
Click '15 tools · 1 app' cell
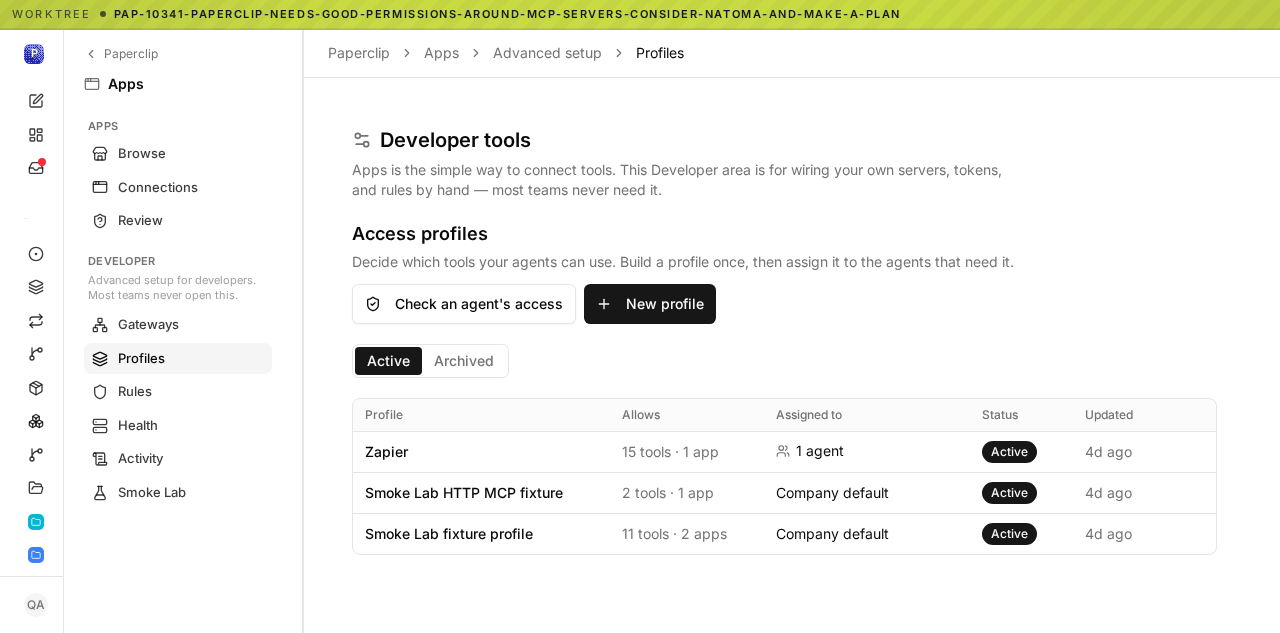(670, 452)
